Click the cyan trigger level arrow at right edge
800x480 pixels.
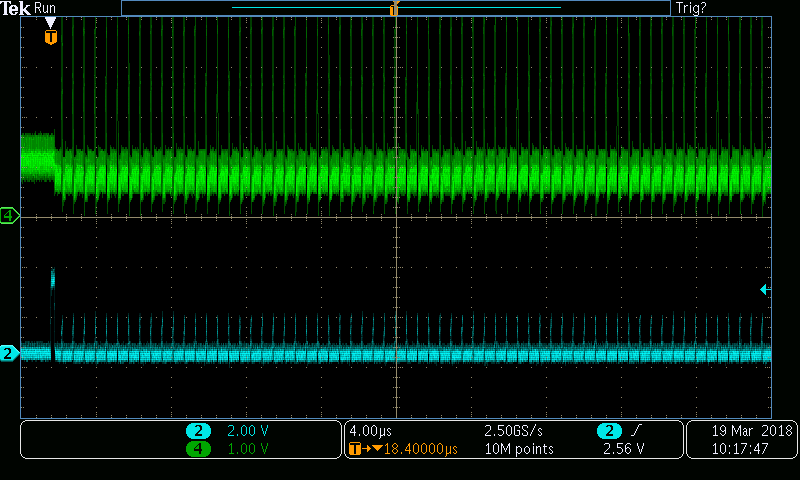coord(765,290)
